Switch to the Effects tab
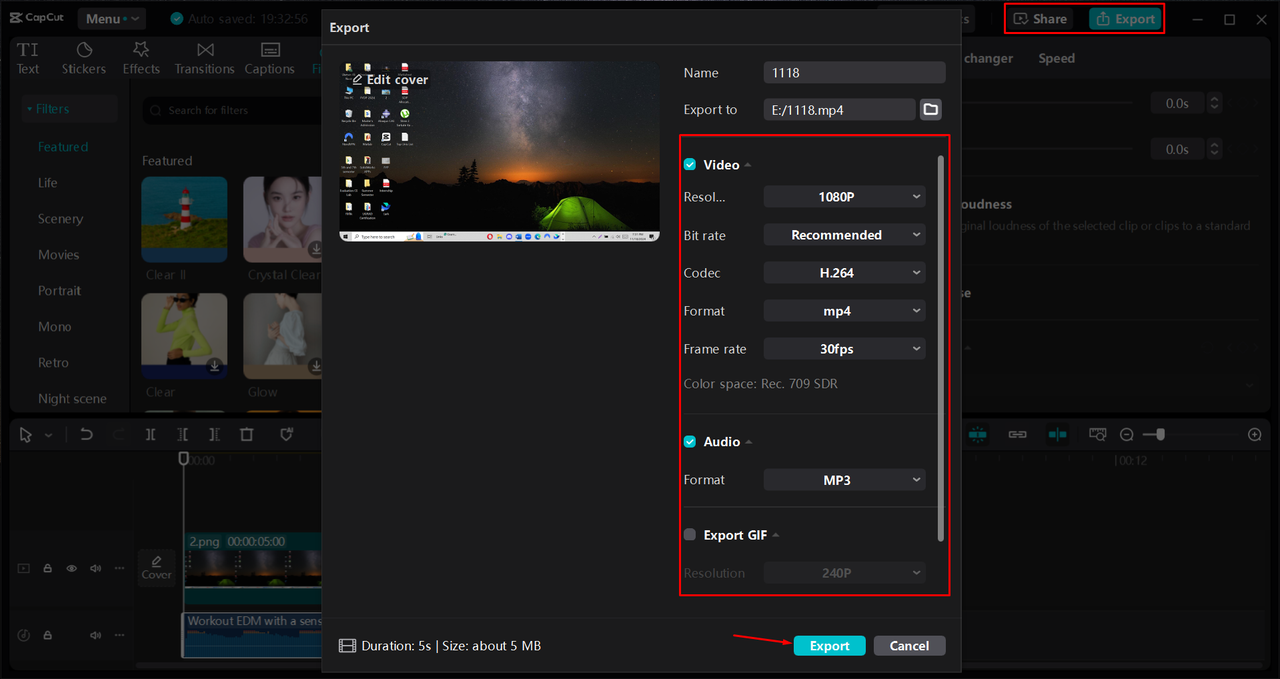The image size is (1280, 679). [141, 59]
